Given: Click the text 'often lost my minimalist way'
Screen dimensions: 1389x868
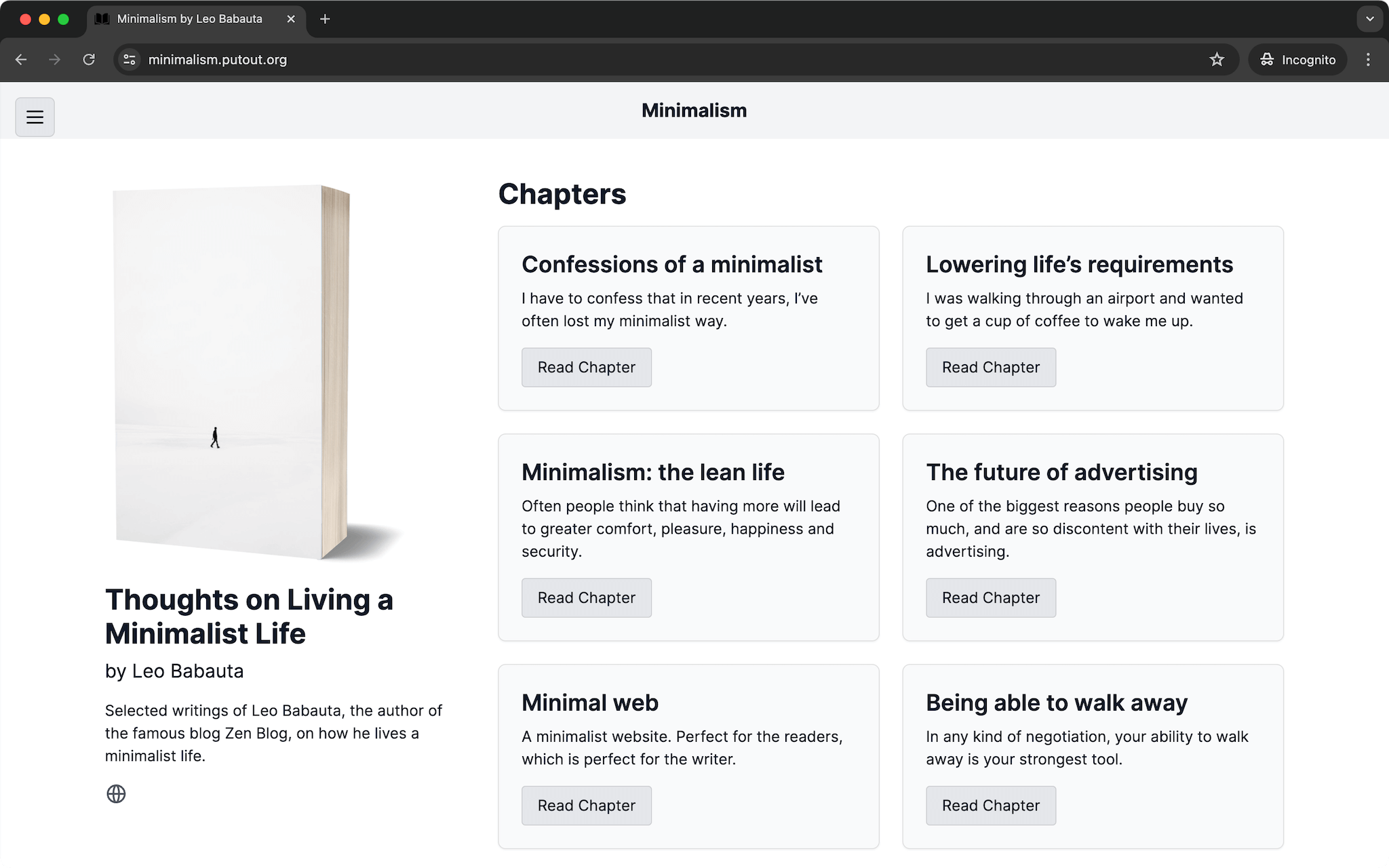Looking at the screenshot, I should point(623,321).
